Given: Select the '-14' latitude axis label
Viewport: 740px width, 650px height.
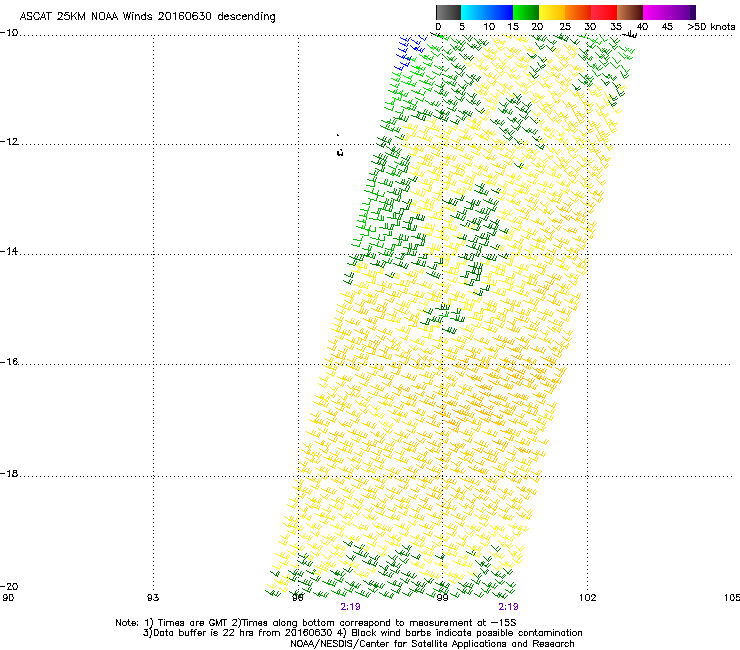Looking at the screenshot, I should [x=9, y=251].
